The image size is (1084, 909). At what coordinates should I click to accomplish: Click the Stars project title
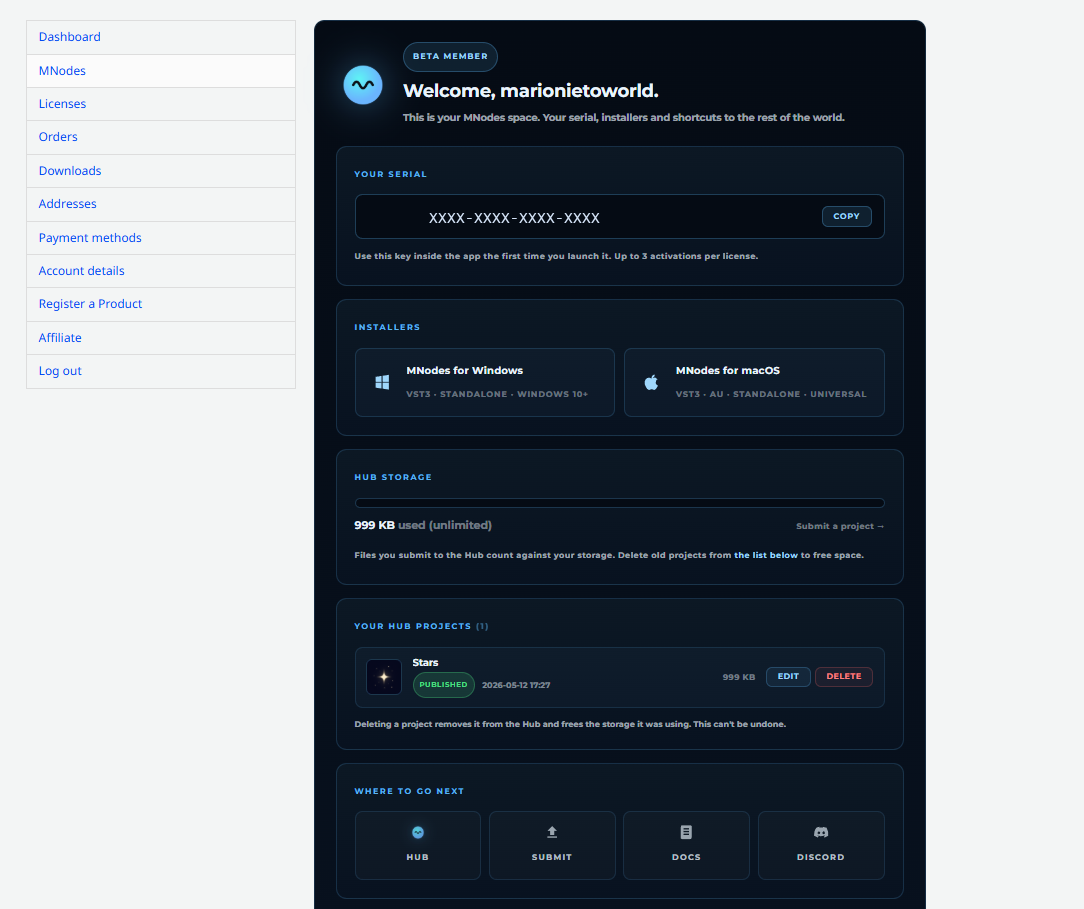(x=425, y=662)
